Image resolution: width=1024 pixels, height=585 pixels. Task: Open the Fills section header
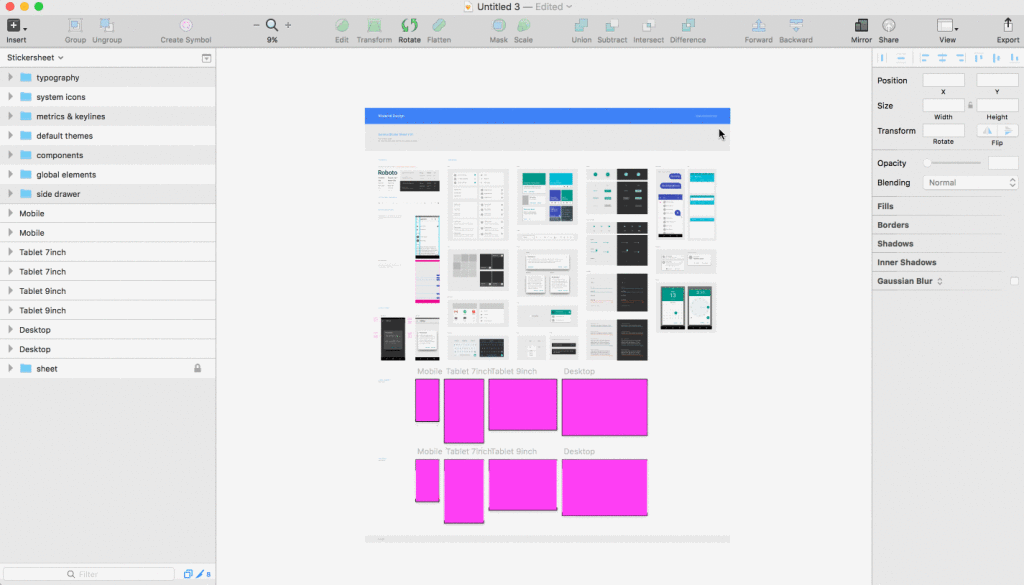tap(885, 206)
